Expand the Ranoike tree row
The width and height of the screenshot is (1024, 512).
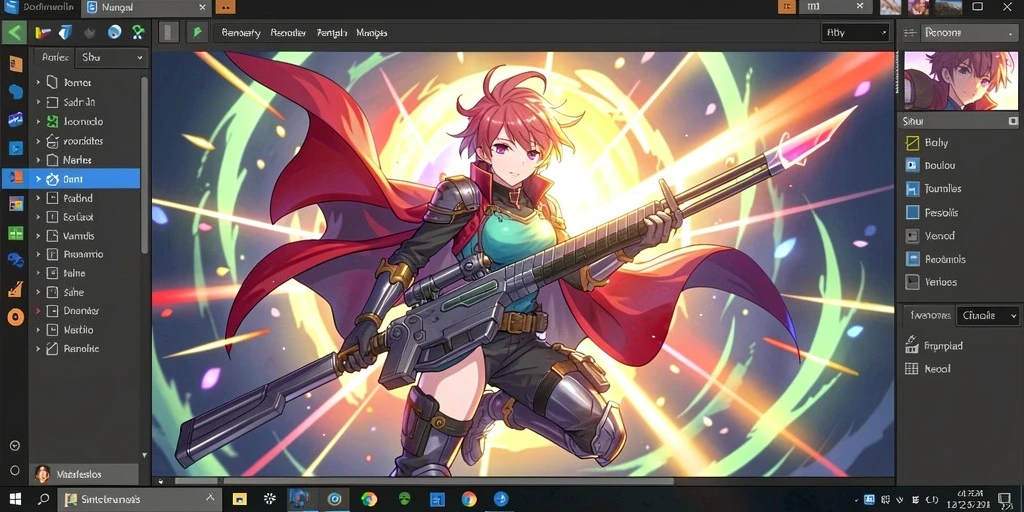pyautogui.click(x=38, y=349)
